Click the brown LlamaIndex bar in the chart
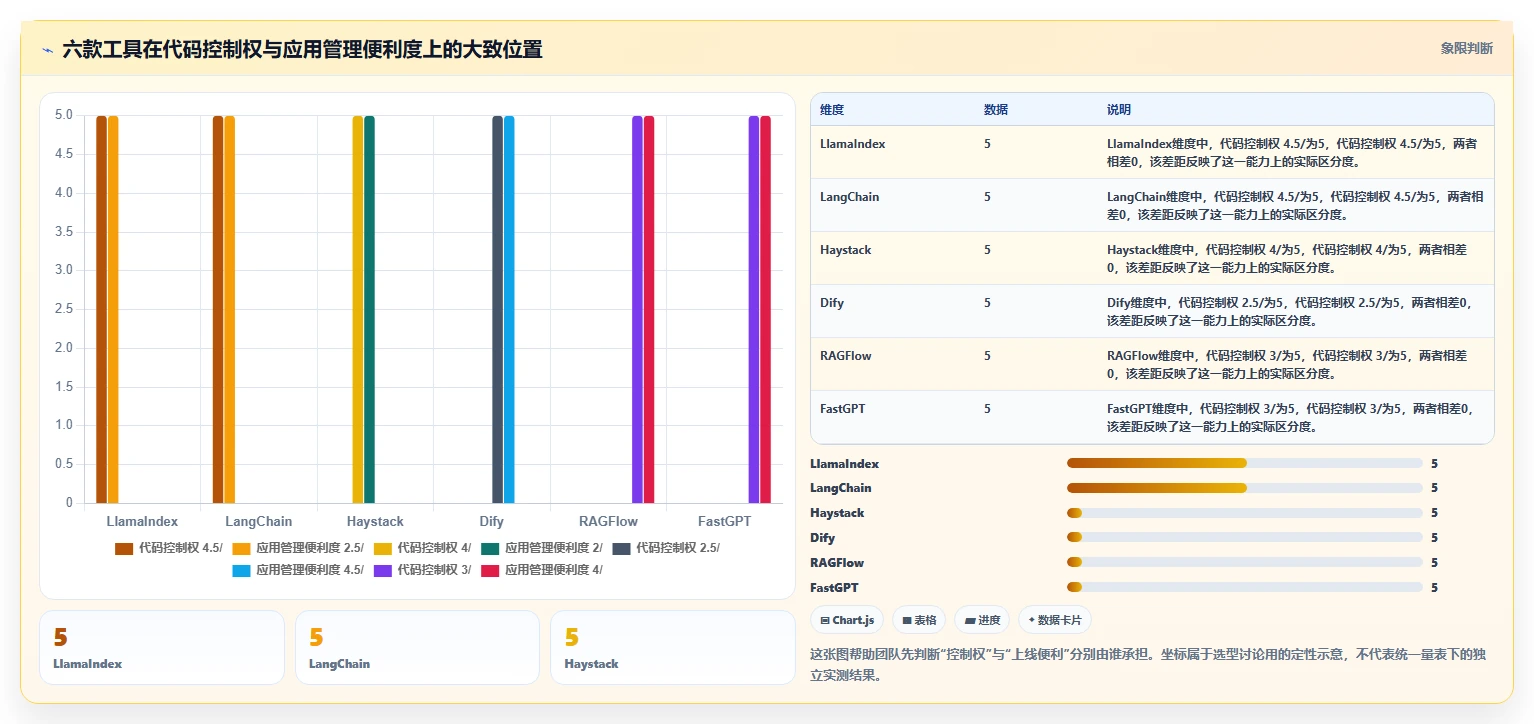This screenshot has width=1534, height=724. 101,309
